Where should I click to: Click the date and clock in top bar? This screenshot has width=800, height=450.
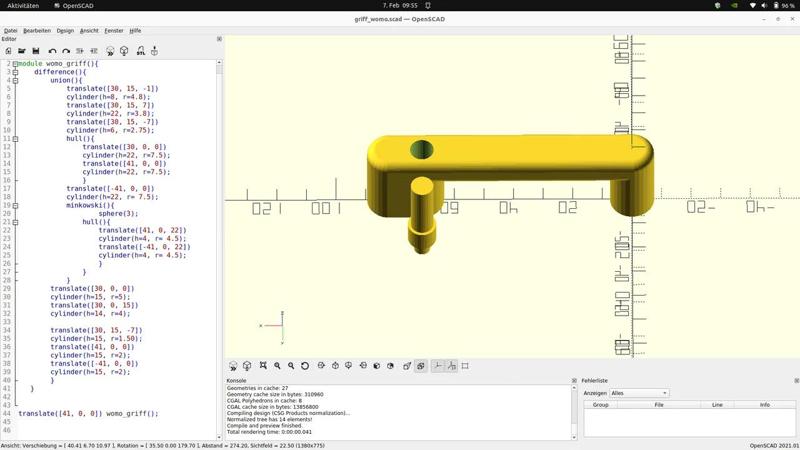click(400, 6)
